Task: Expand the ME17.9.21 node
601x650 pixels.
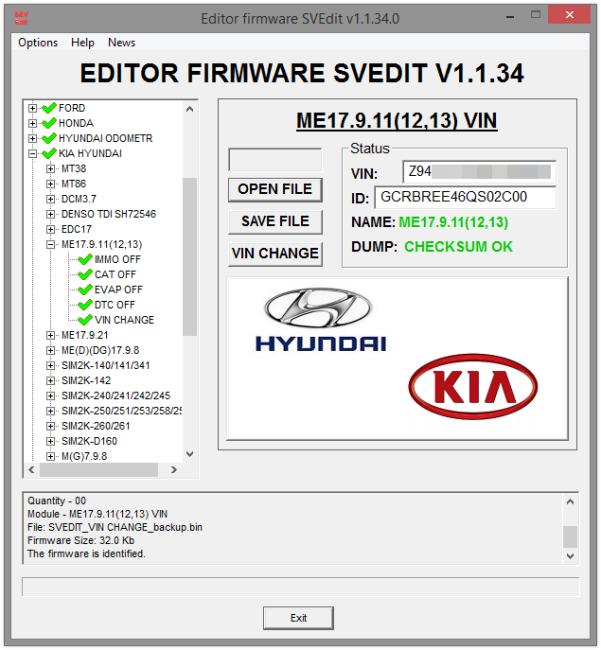Action: (x=51, y=335)
